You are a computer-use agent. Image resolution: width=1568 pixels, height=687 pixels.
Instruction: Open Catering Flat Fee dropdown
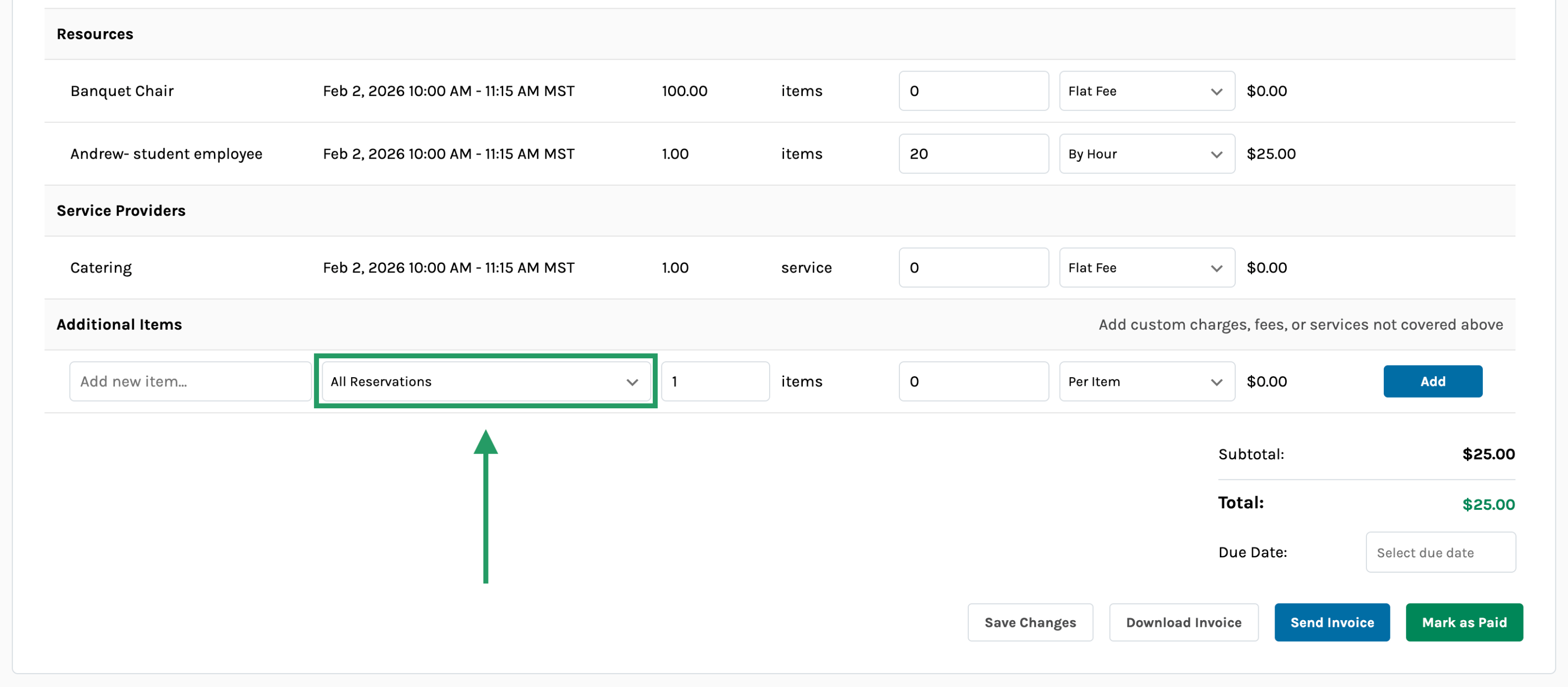1146,268
